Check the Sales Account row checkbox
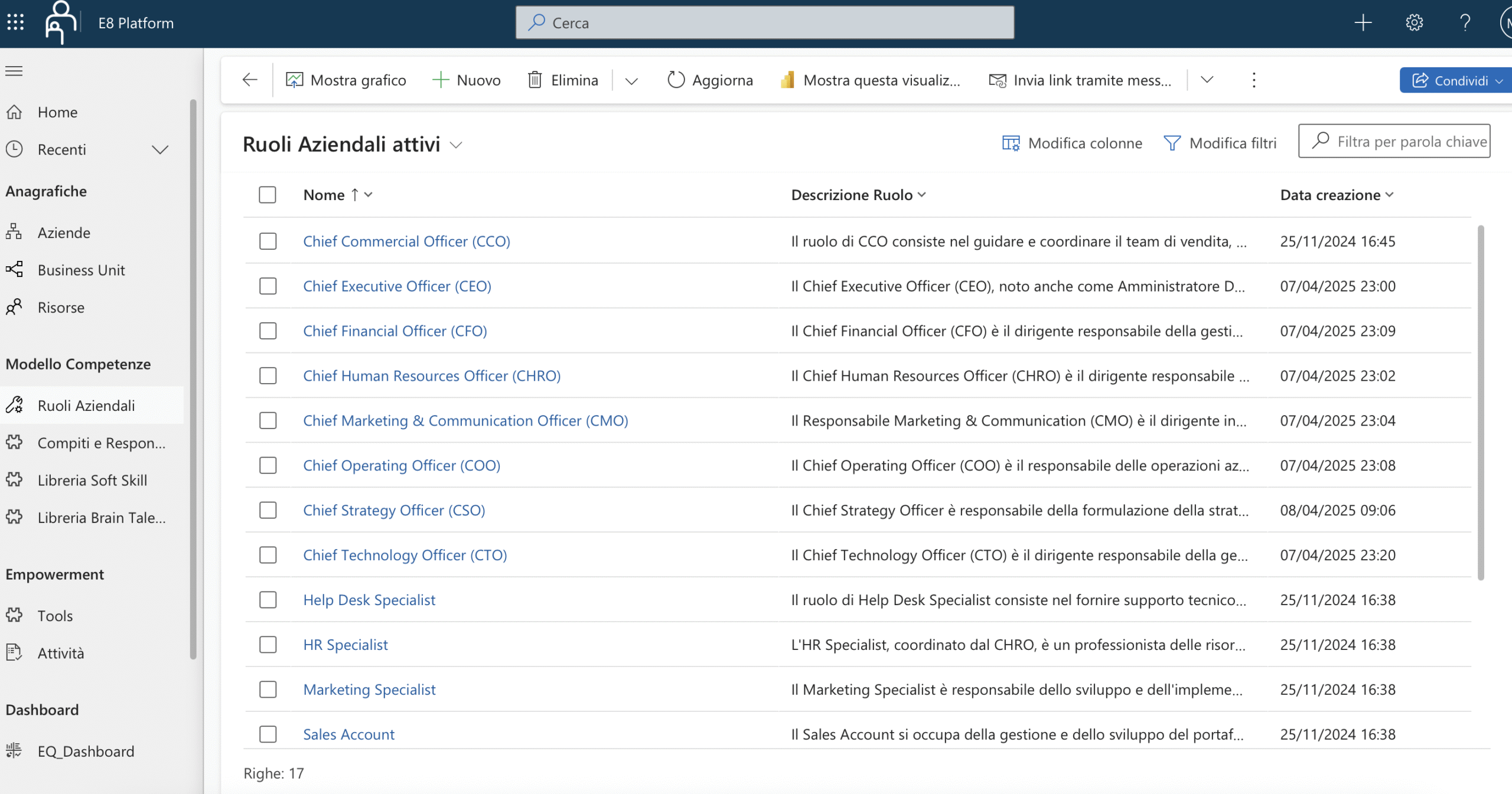This screenshot has height=794, width=1512. (x=268, y=734)
